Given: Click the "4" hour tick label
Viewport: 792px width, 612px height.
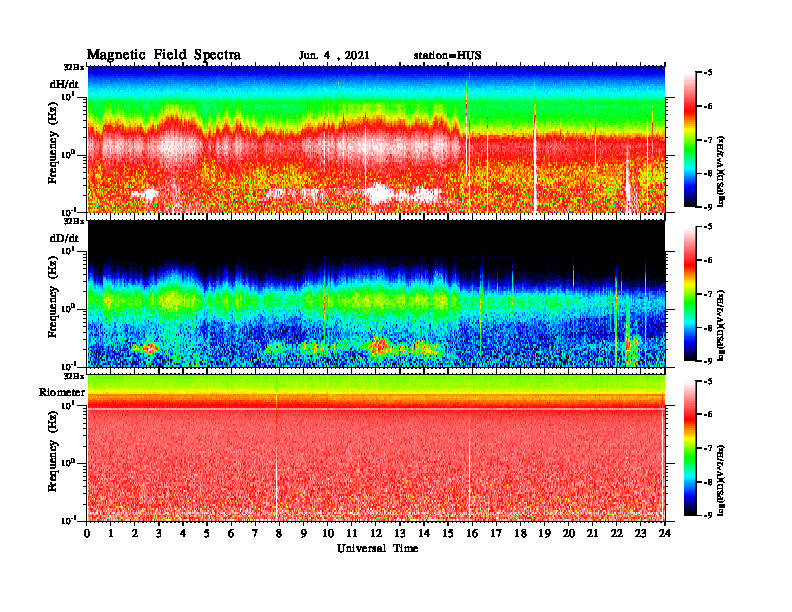Looking at the screenshot, I should point(183,533).
